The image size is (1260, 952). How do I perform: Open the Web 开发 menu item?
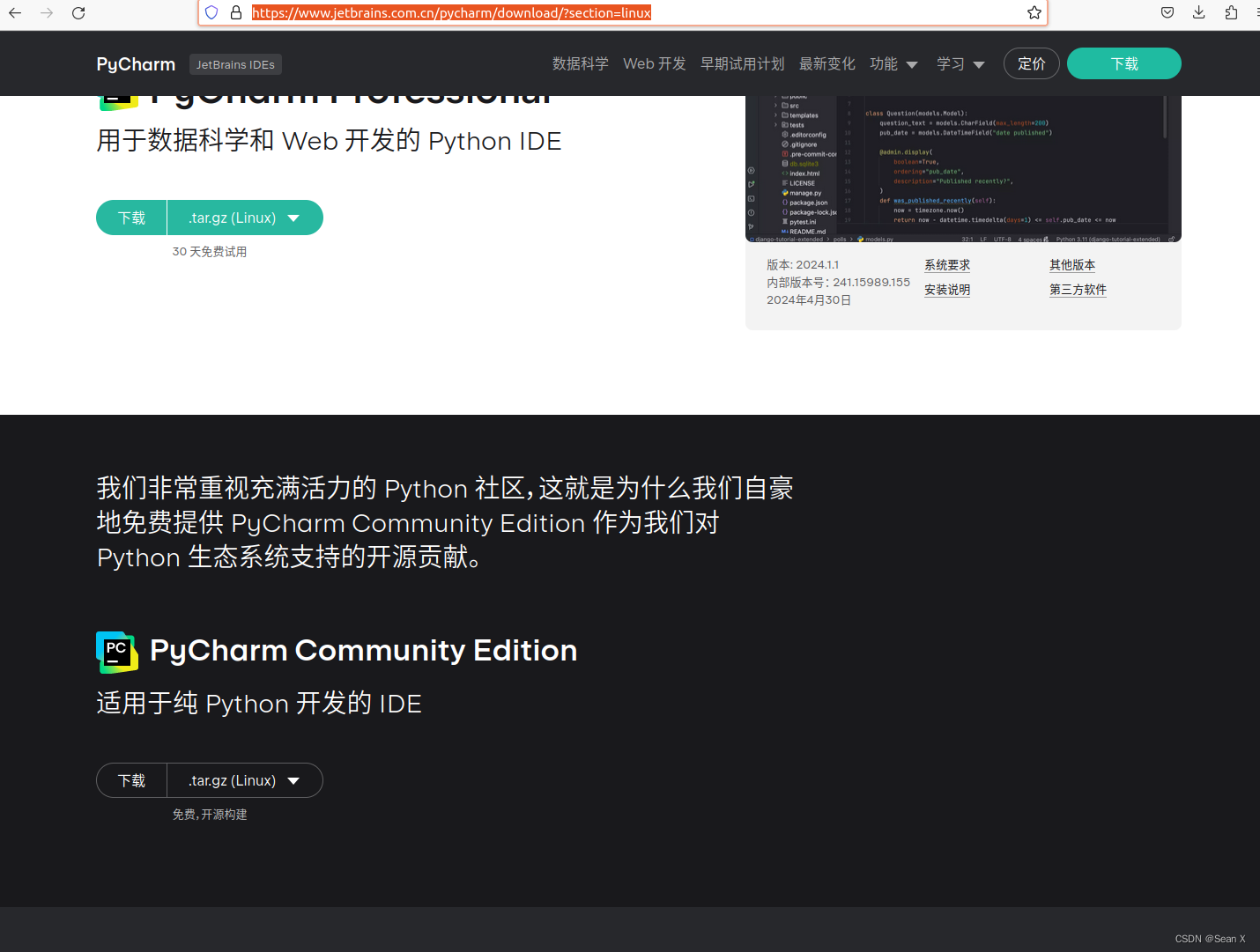coord(655,63)
